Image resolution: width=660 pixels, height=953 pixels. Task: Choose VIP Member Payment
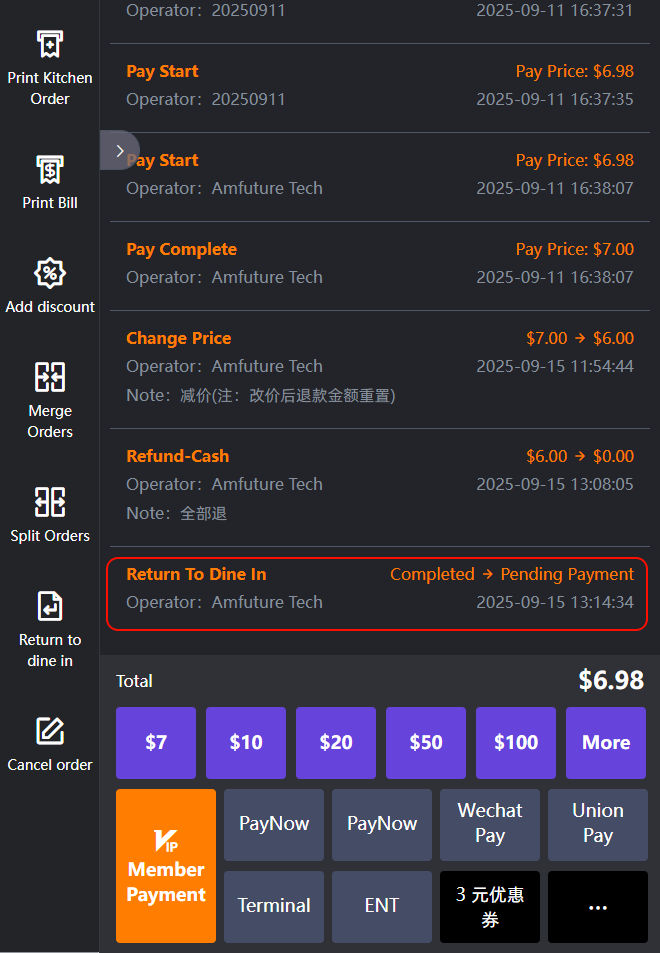[x=166, y=866]
